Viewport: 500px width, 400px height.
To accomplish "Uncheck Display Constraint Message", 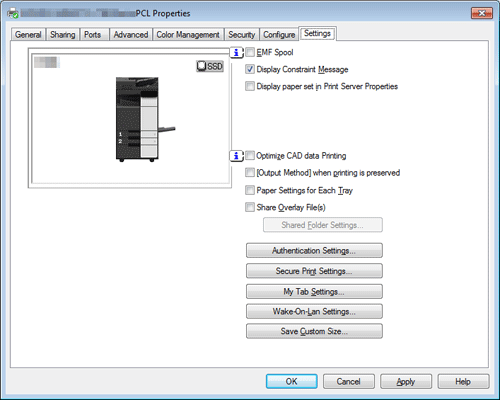I will point(250,69).
